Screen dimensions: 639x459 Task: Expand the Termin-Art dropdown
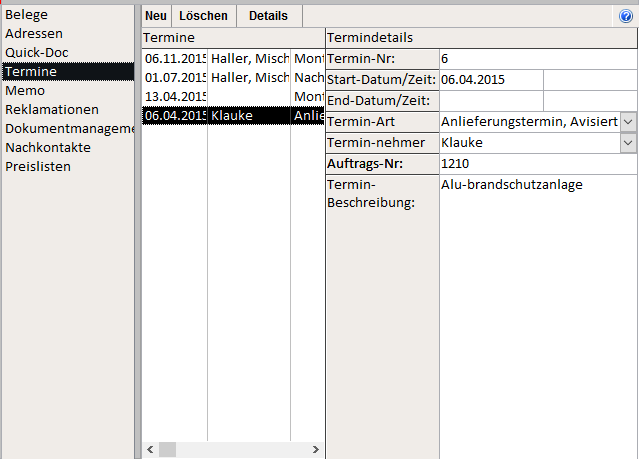coord(627,121)
